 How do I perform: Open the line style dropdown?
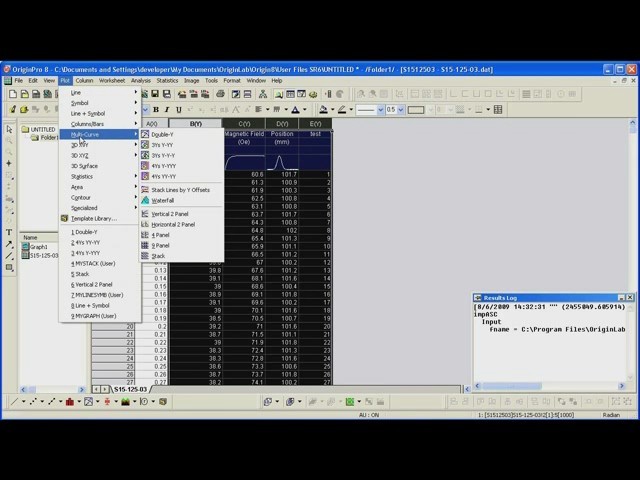pos(380,110)
